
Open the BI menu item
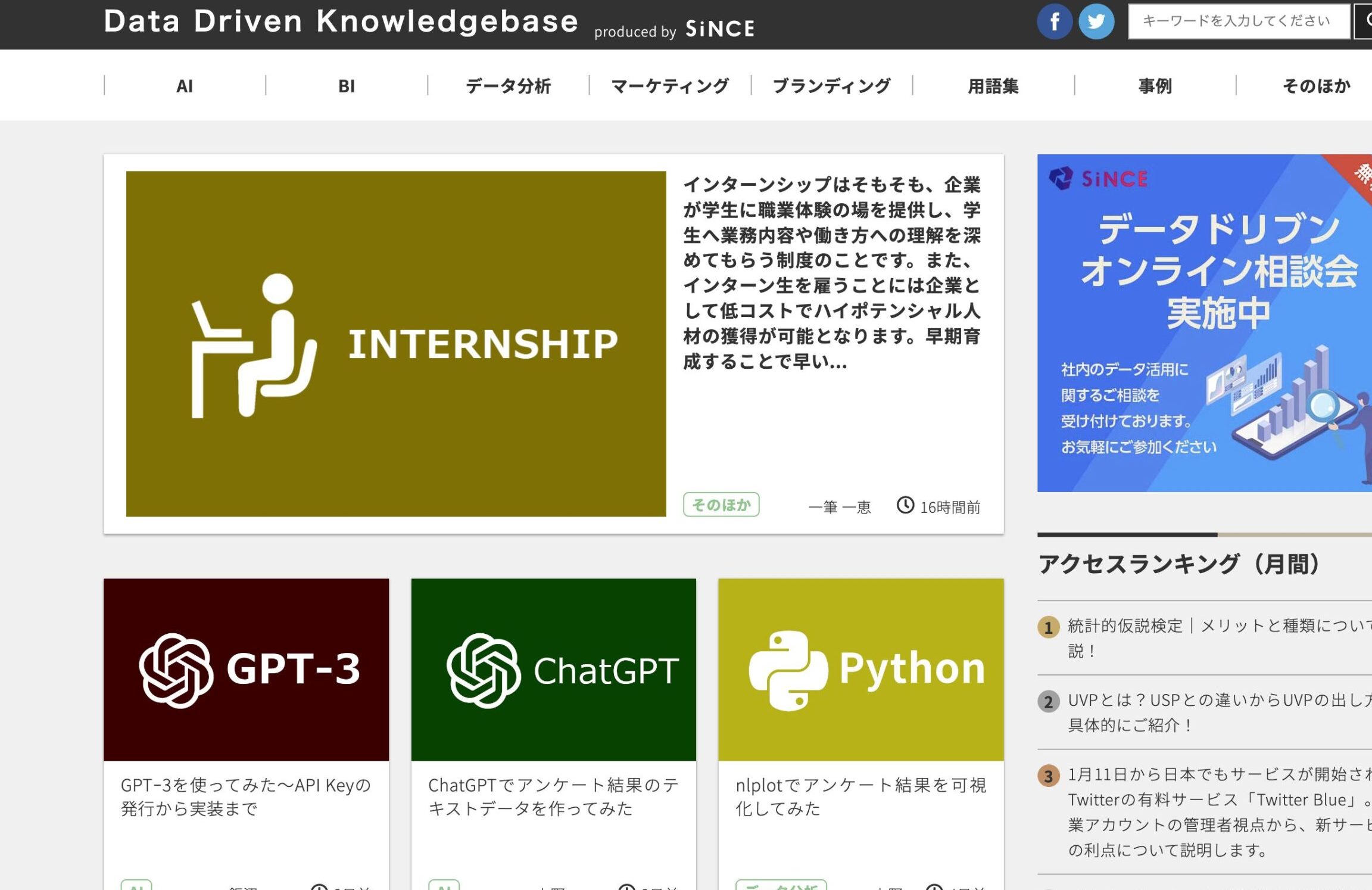click(x=347, y=86)
